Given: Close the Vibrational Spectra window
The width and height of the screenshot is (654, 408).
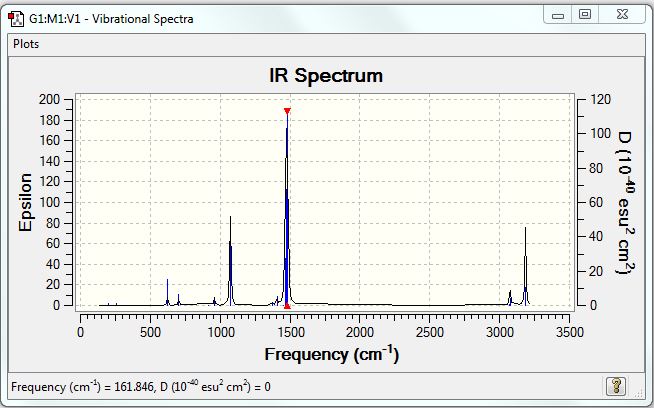Looking at the screenshot, I should point(622,15).
